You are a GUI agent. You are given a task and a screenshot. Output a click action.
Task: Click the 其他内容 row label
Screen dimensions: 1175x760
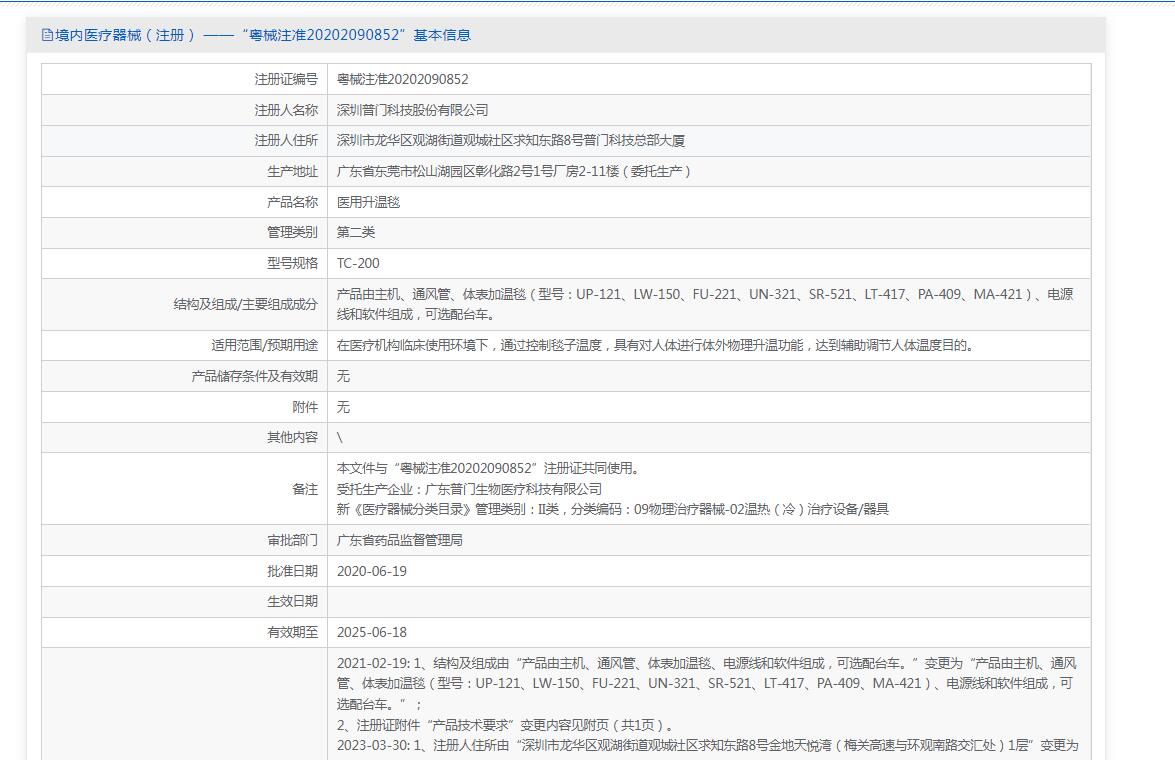click(292, 437)
